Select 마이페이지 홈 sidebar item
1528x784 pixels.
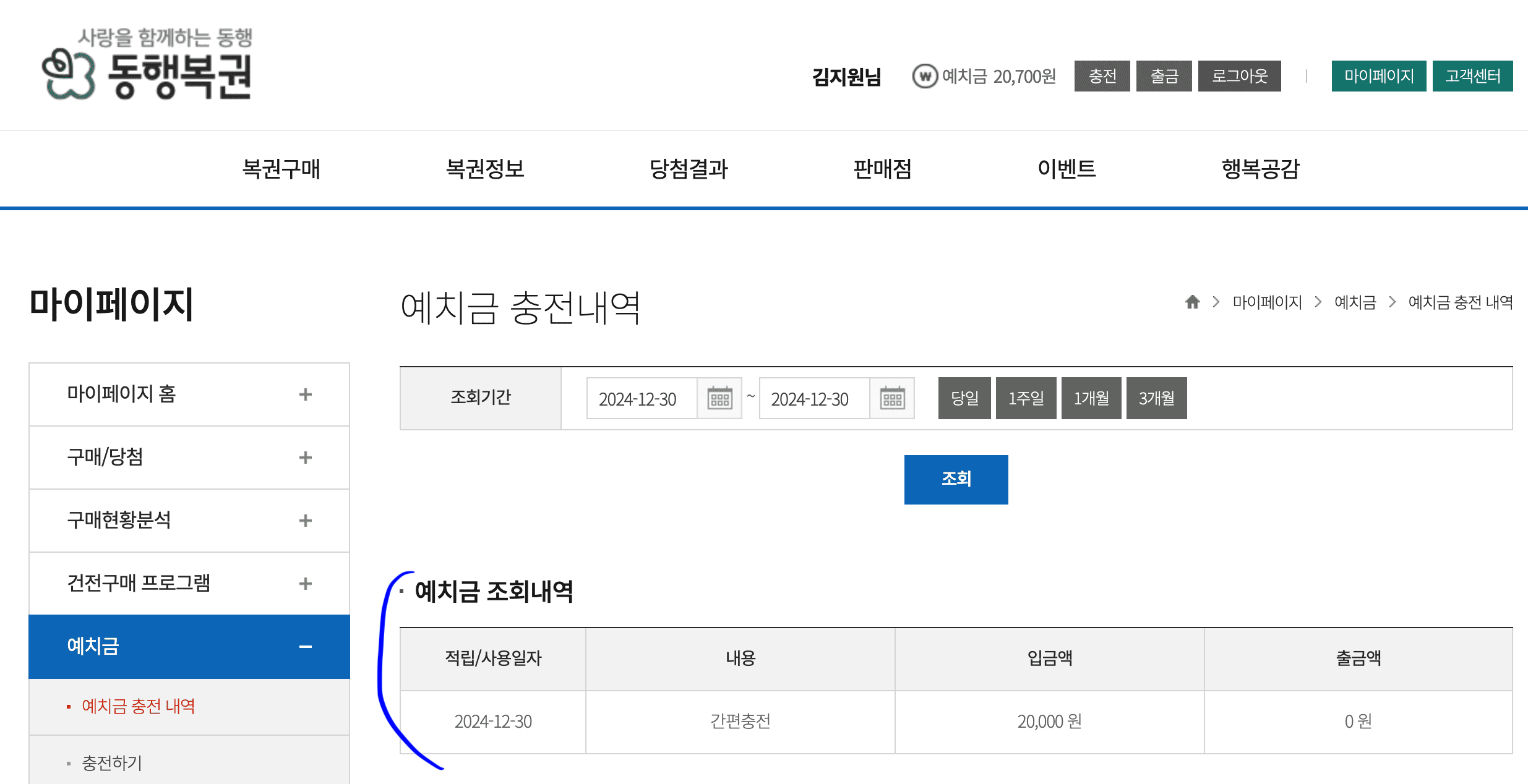pyautogui.click(x=189, y=394)
